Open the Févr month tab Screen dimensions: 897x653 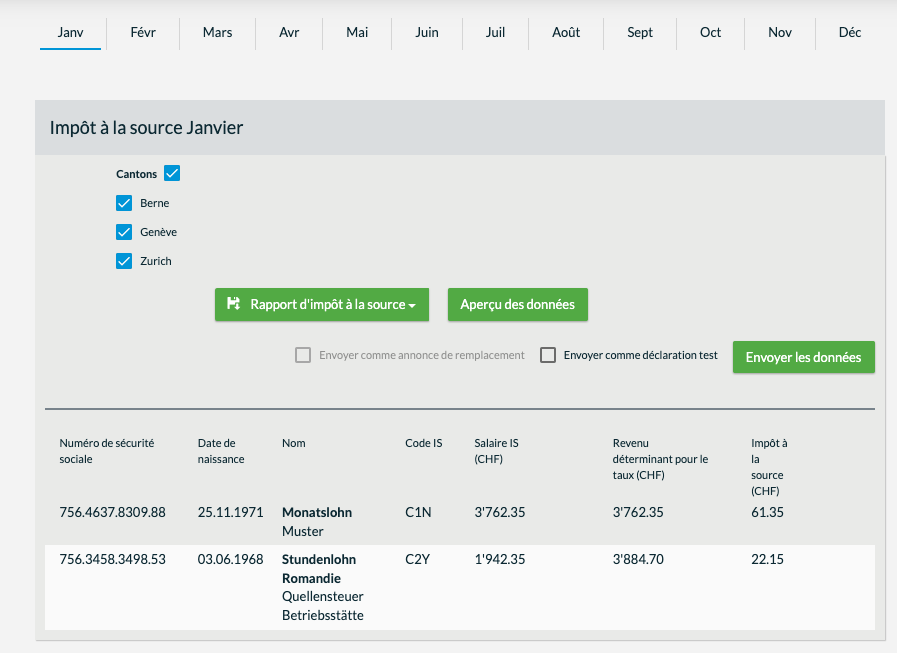[143, 33]
